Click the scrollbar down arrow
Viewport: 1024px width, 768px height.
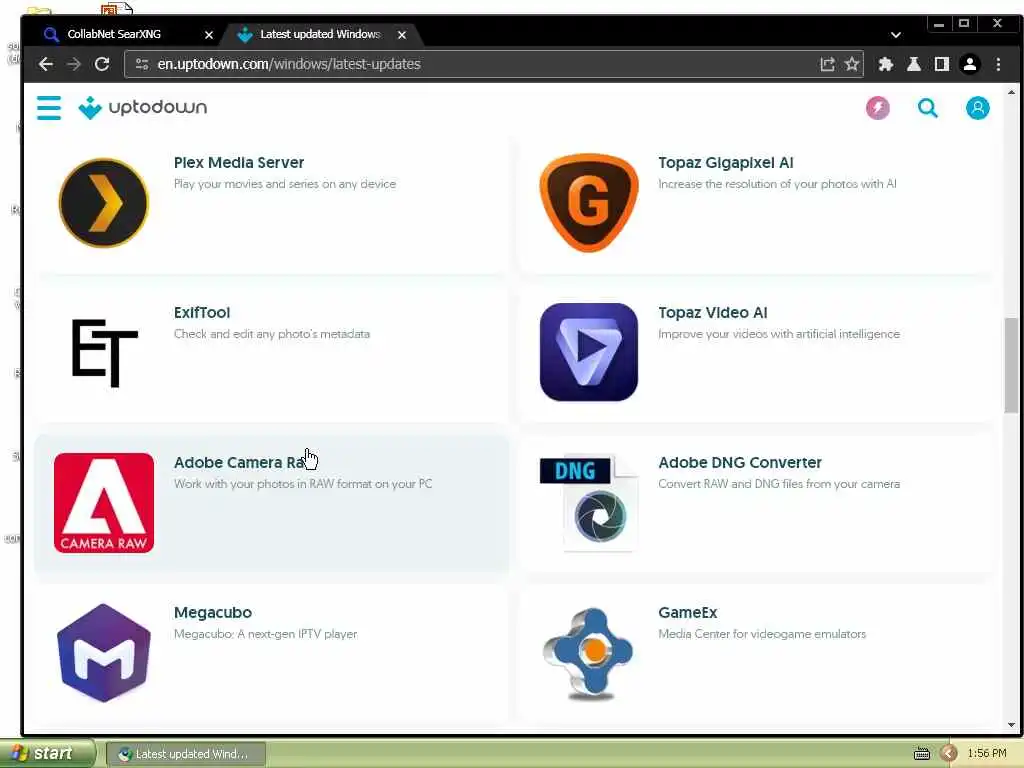pos(1011,724)
